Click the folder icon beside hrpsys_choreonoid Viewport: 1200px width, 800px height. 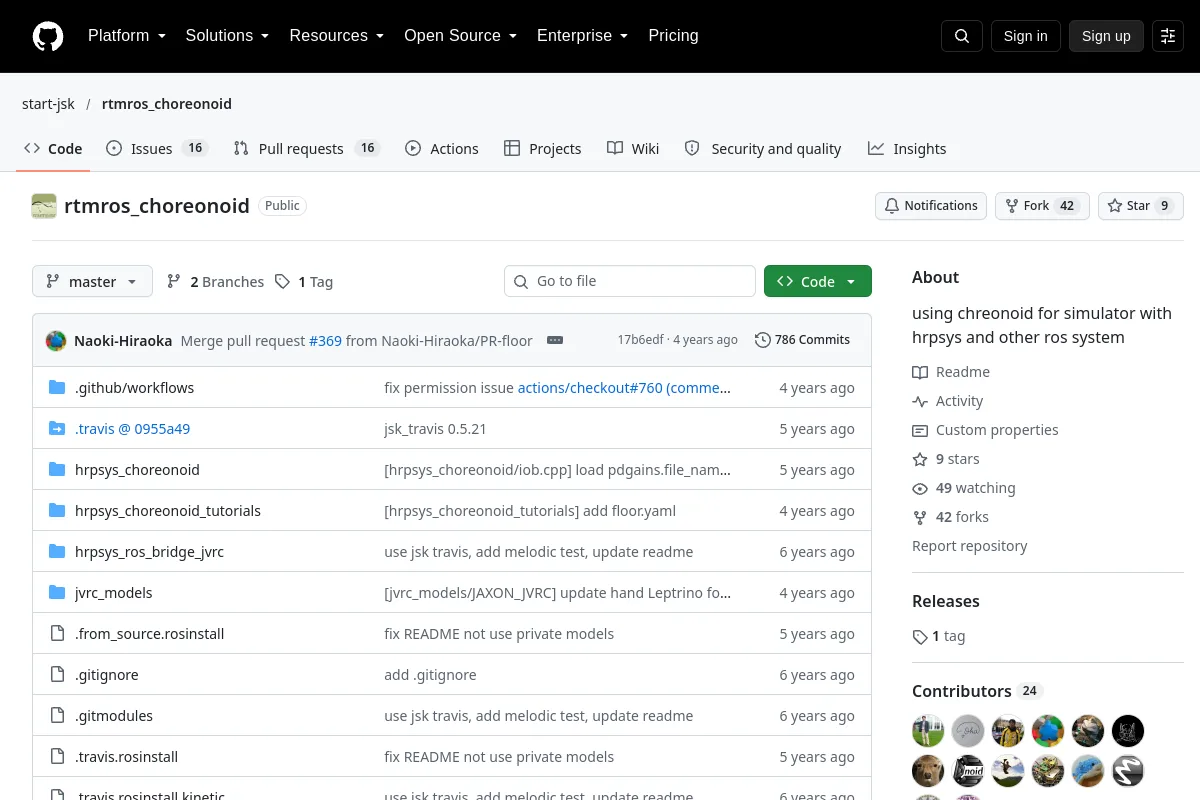click(x=57, y=470)
